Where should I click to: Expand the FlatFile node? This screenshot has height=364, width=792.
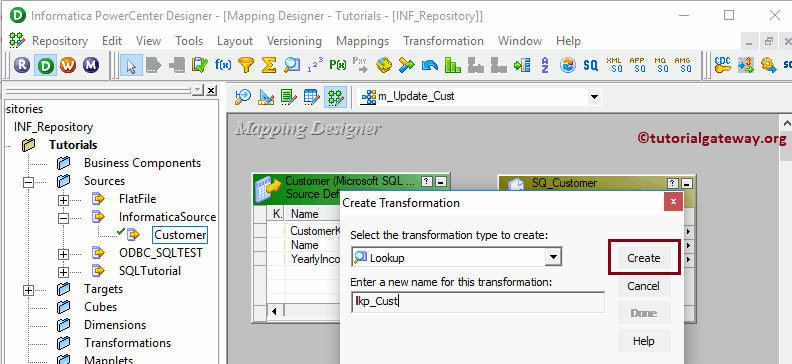[x=63, y=199]
